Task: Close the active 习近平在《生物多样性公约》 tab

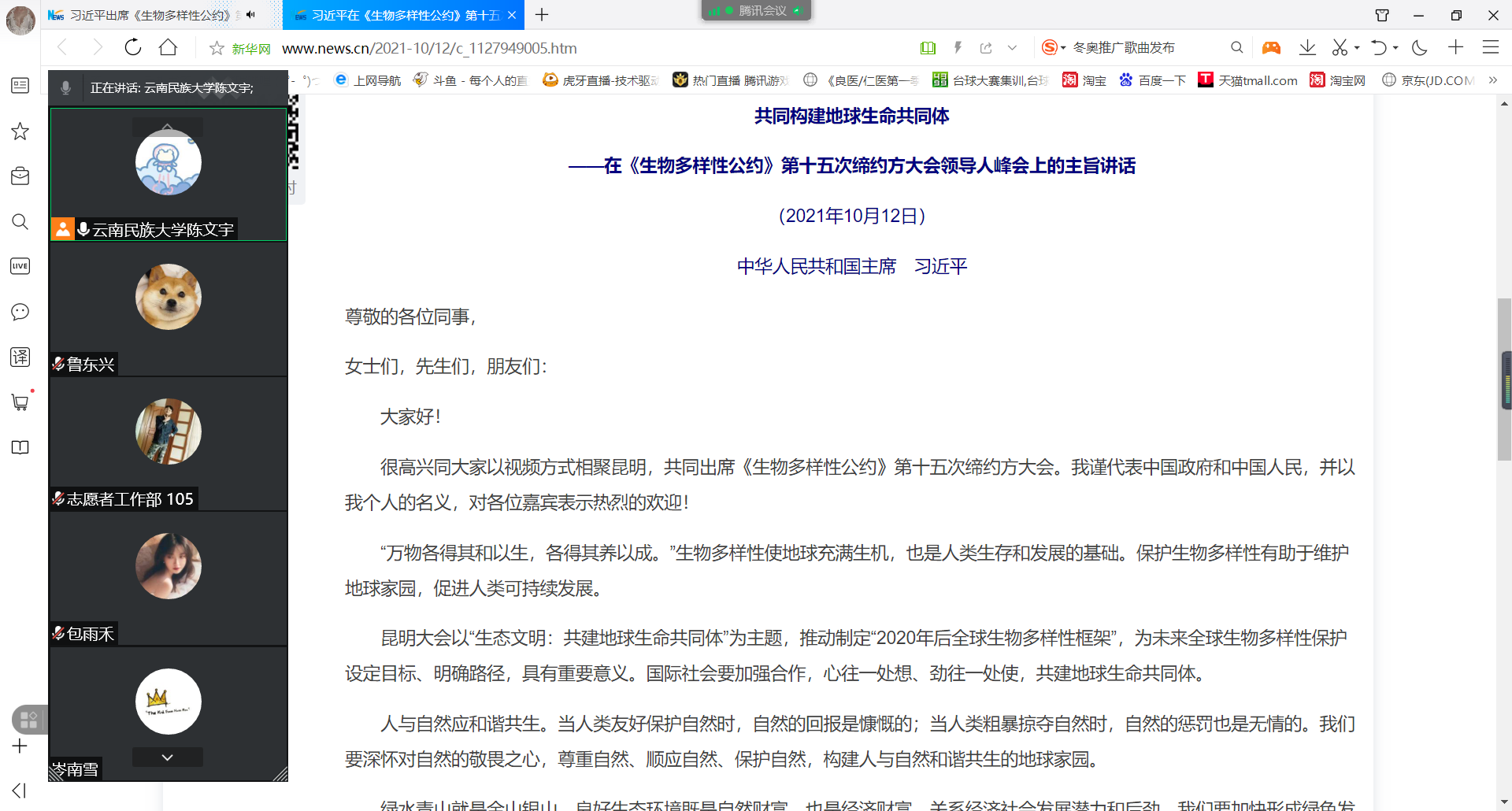Action: coord(512,15)
